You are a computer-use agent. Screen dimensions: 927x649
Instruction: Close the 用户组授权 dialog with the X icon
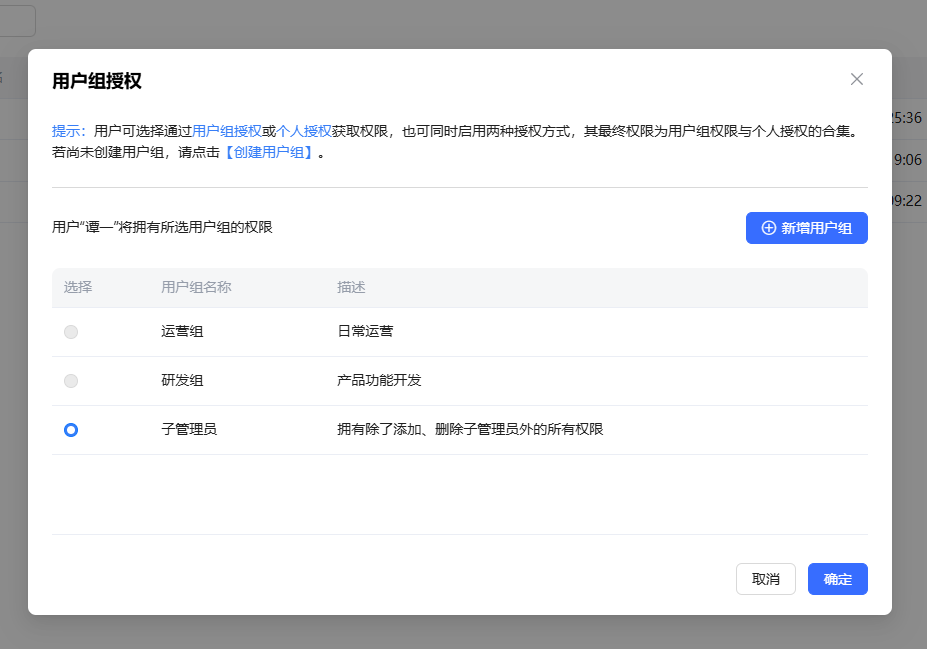click(856, 79)
